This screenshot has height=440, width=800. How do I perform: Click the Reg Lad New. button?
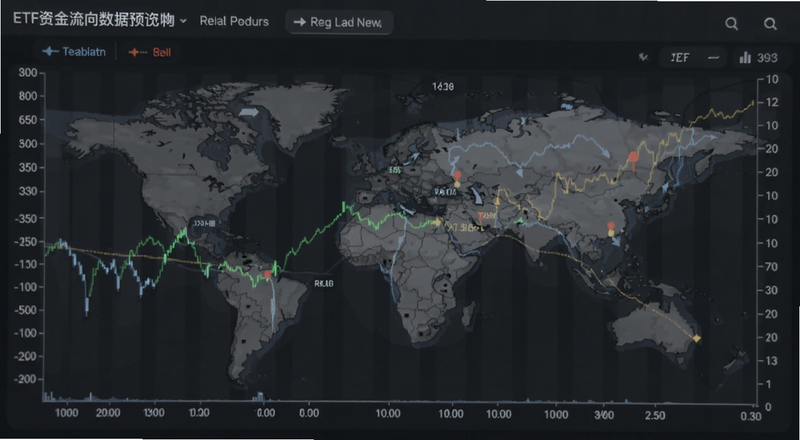(x=339, y=22)
